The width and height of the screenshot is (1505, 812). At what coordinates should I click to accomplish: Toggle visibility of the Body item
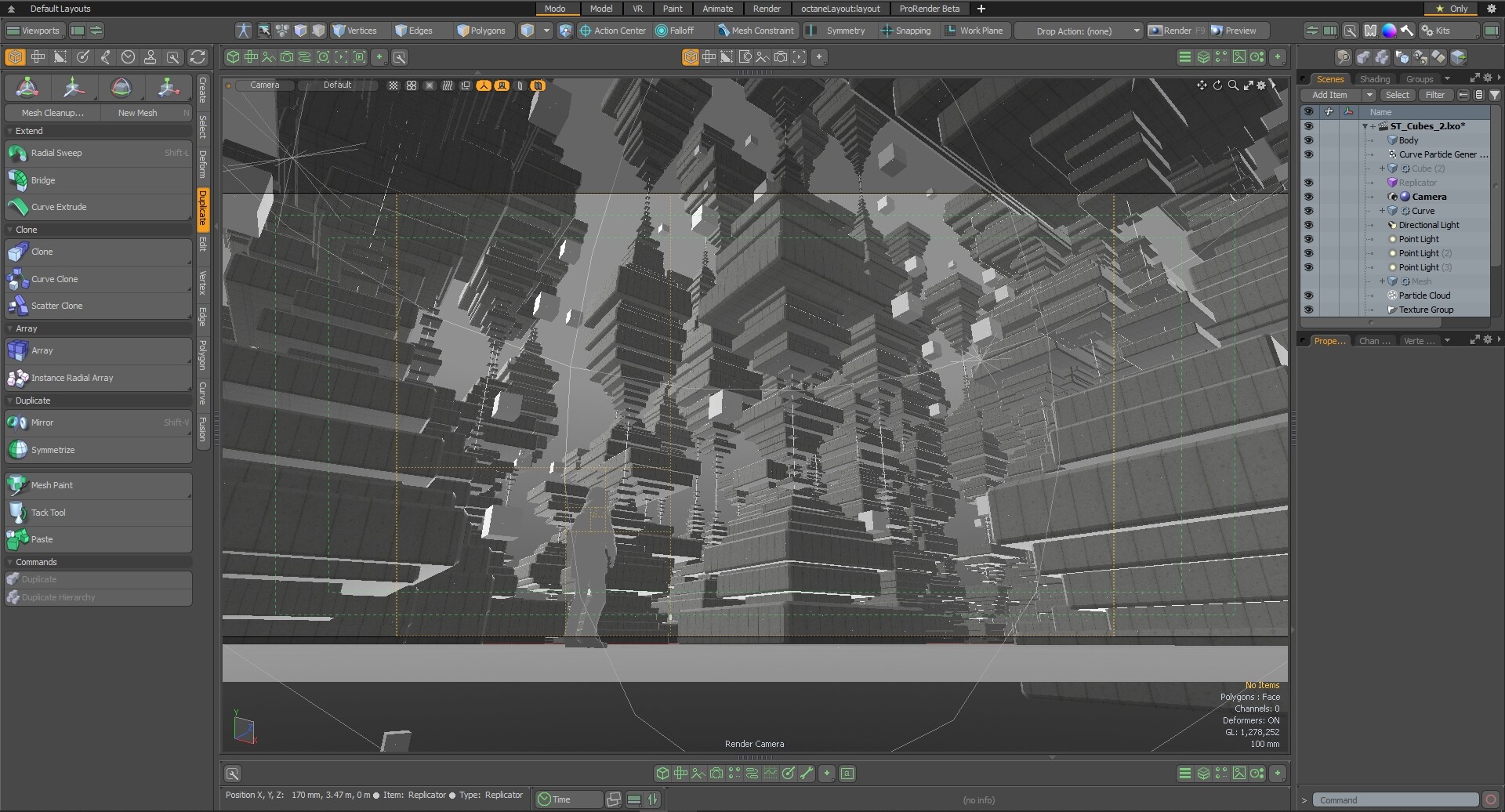(1308, 140)
